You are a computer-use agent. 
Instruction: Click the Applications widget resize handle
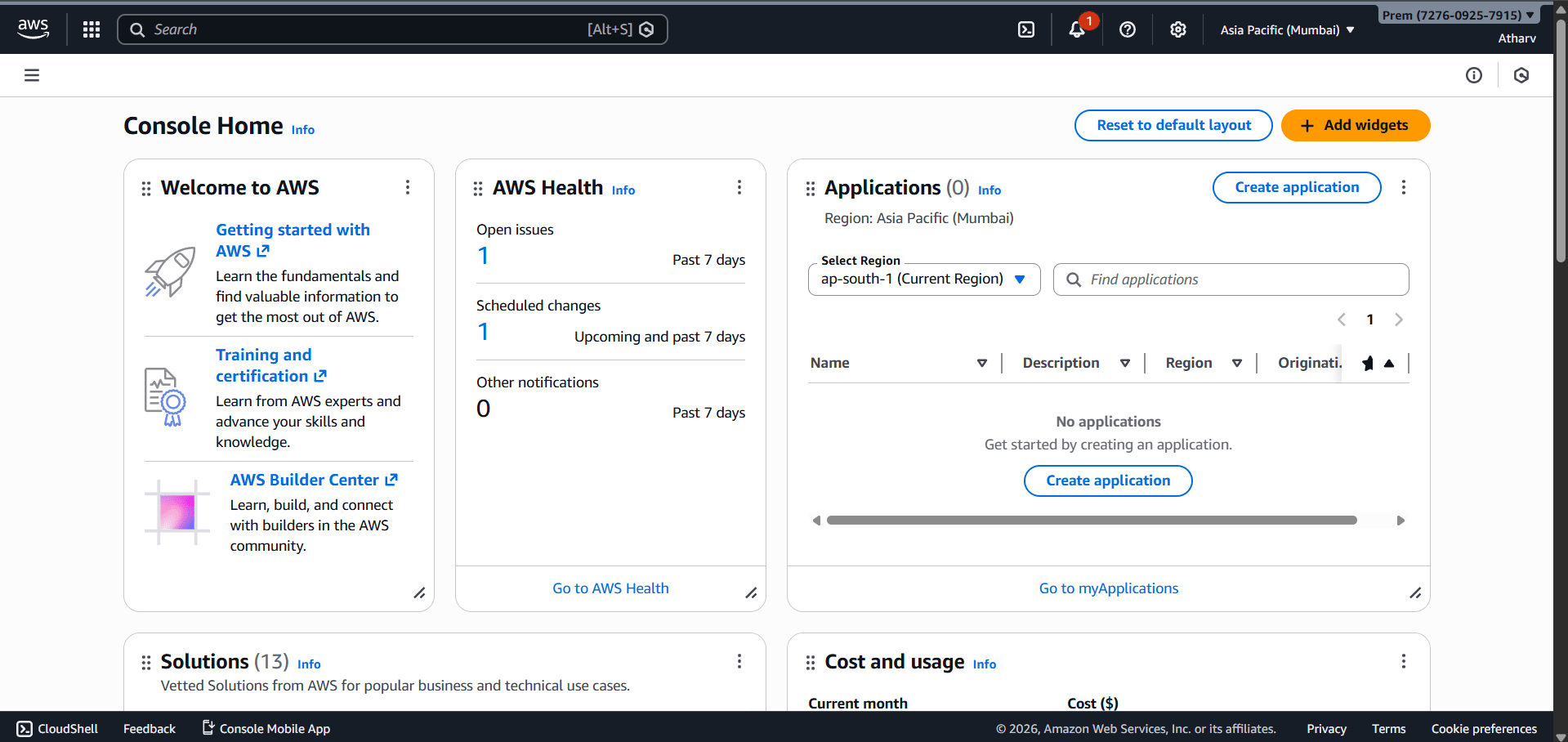1415,593
